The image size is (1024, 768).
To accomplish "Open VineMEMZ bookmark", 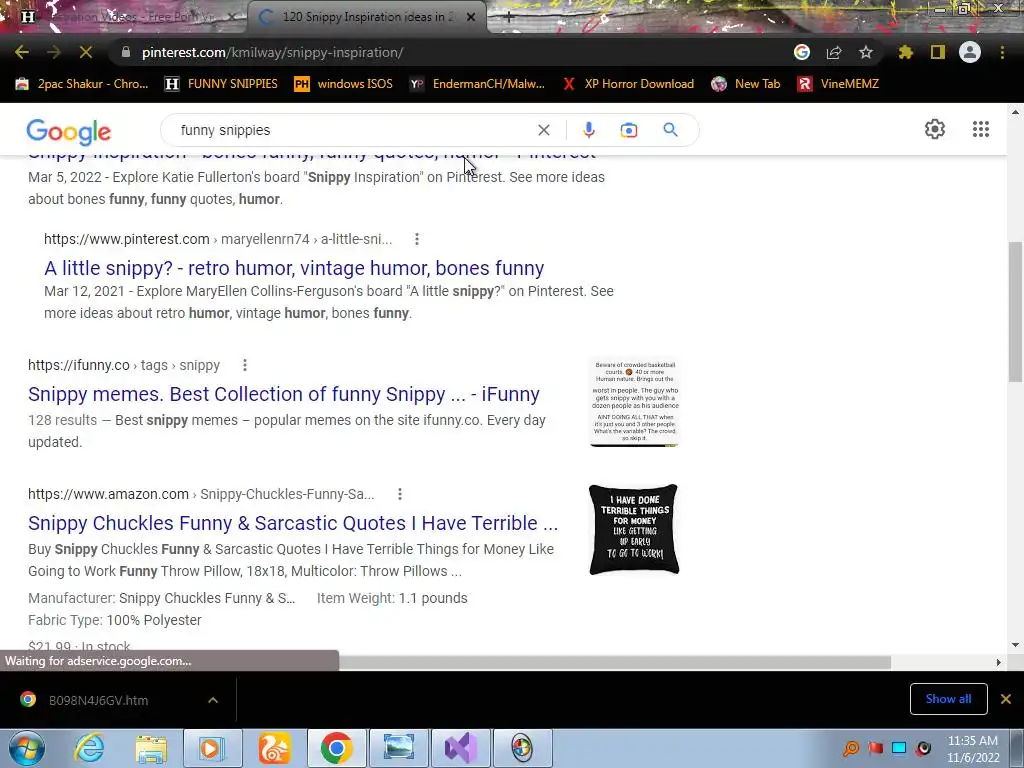I will 838,84.
